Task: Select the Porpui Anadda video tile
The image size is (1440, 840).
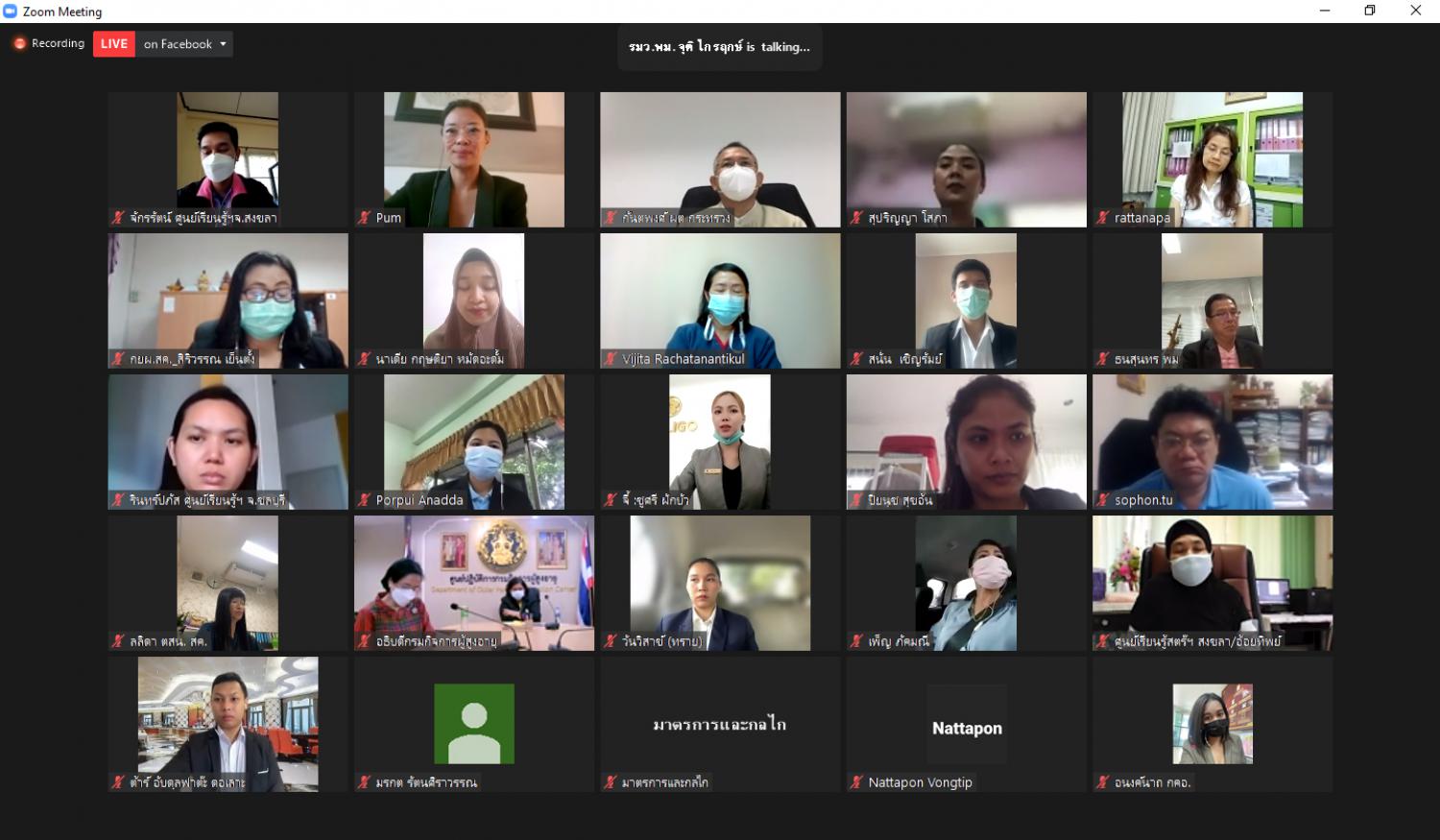Action: tap(474, 442)
